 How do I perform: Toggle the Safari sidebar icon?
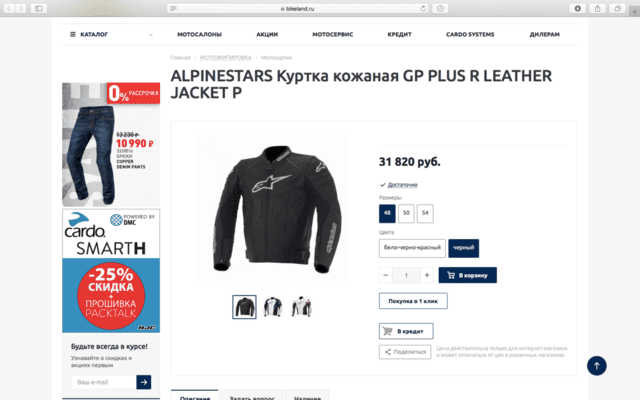[x=39, y=8]
